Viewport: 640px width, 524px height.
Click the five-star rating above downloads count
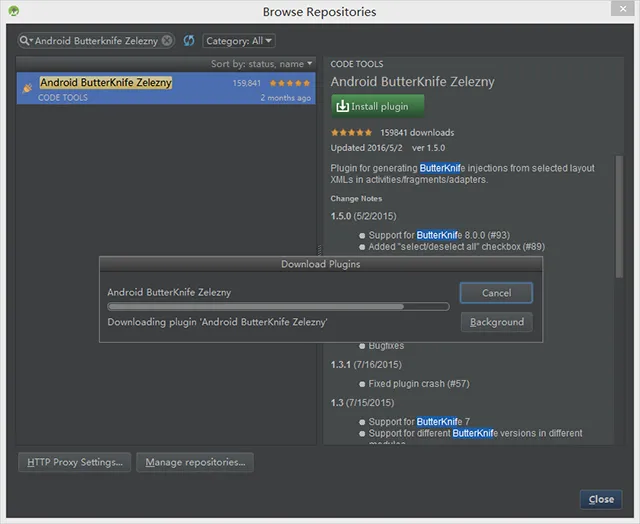(x=351, y=133)
